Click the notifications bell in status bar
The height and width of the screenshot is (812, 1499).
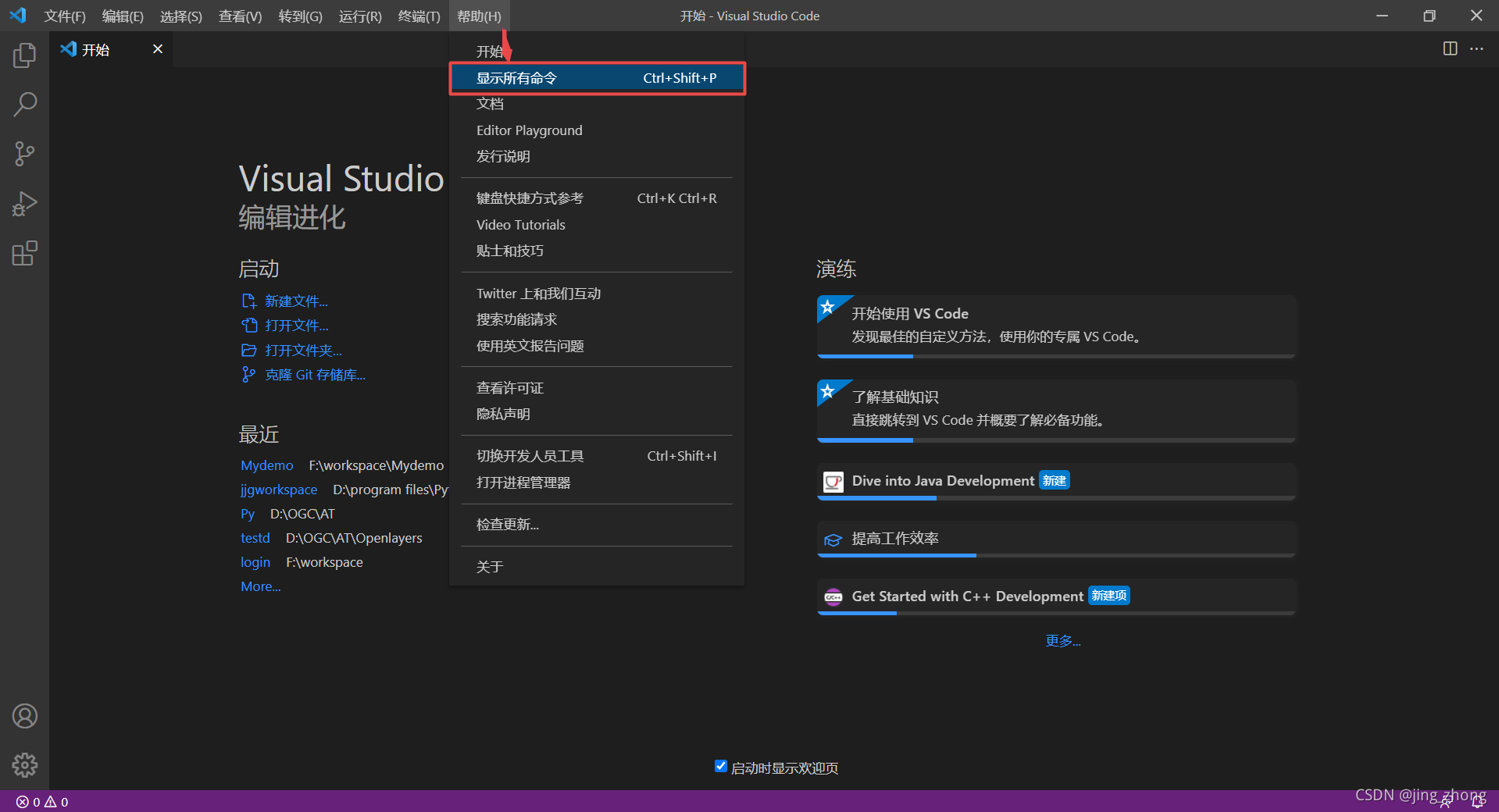click(x=1478, y=802)
